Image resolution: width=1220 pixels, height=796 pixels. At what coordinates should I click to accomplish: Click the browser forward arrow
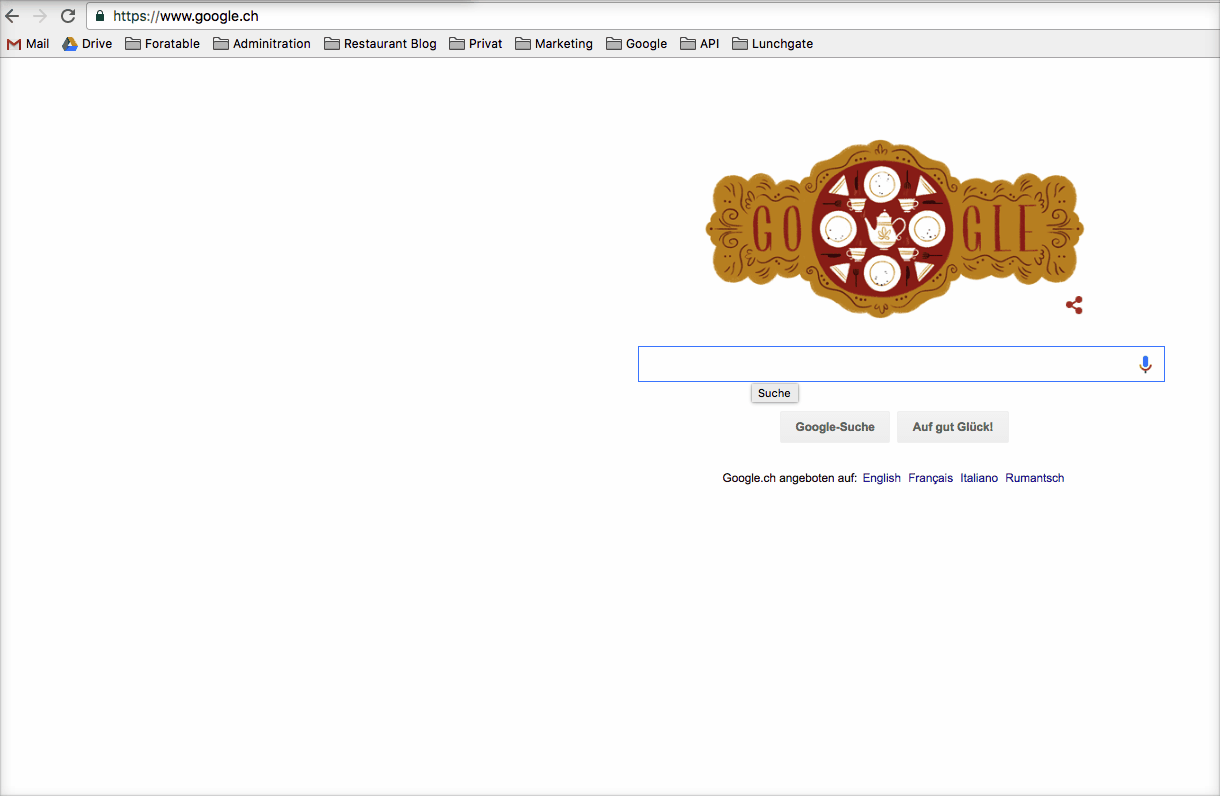click(40, 16)
